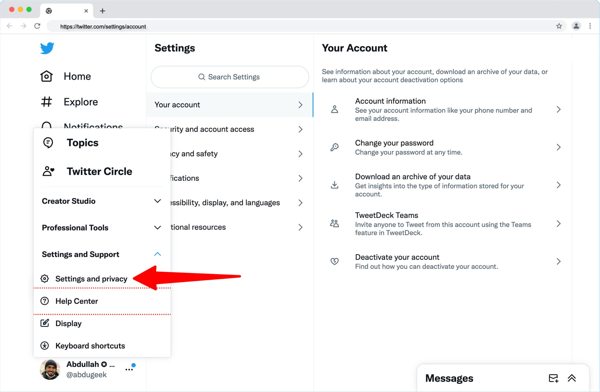Open Download an archive of your data
This screenshot has height=392, width=600.
[x=444, y=185]
